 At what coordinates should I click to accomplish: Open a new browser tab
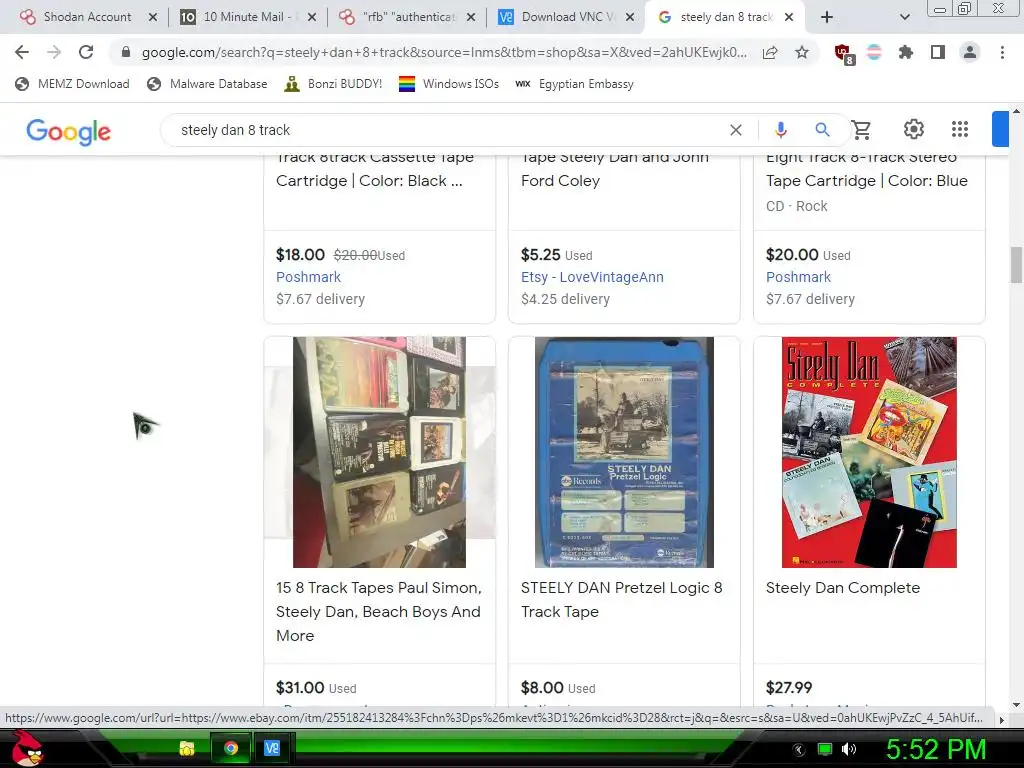click(827, 17)
